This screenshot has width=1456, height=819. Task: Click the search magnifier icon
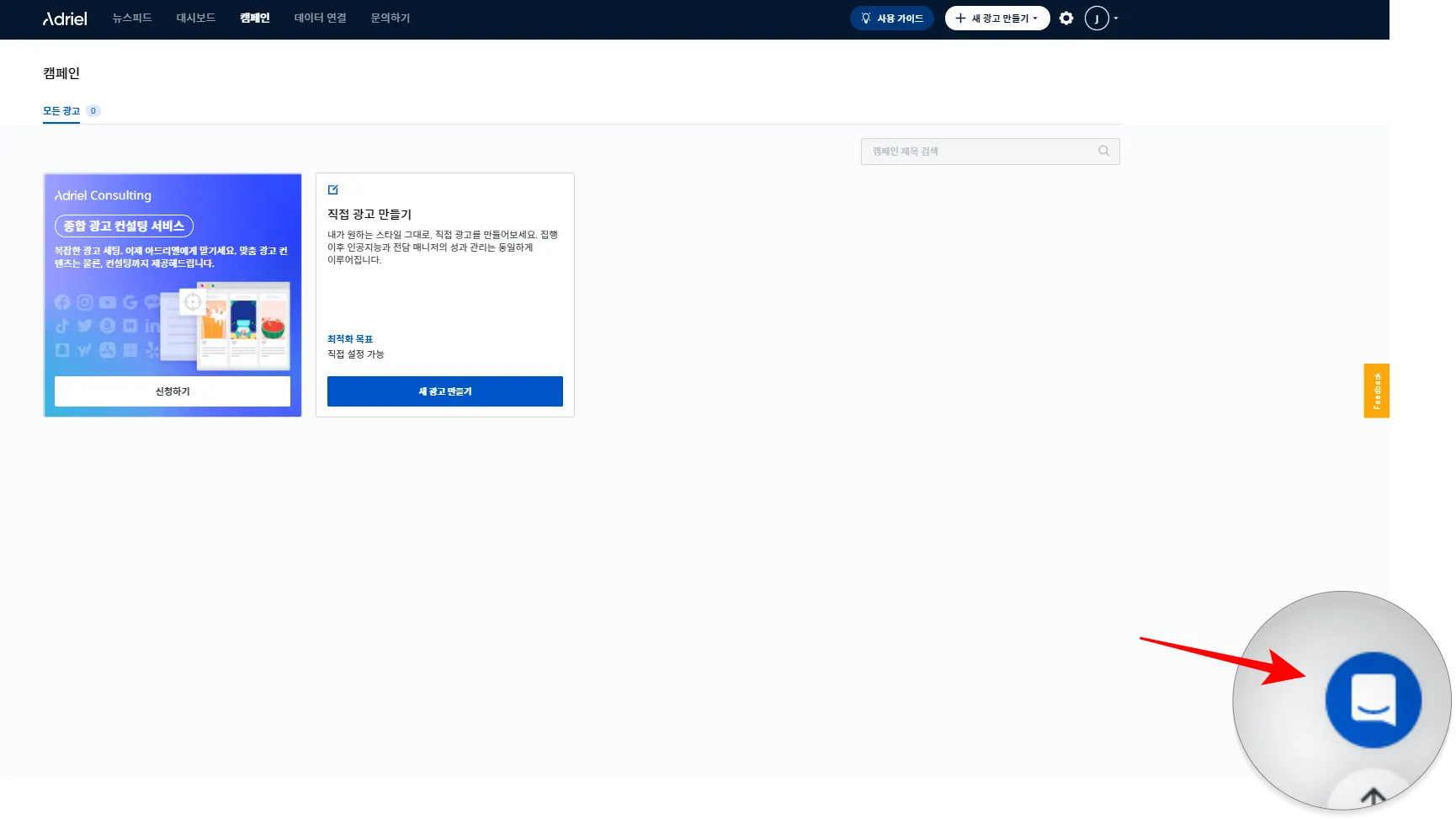pos(1104,152)
